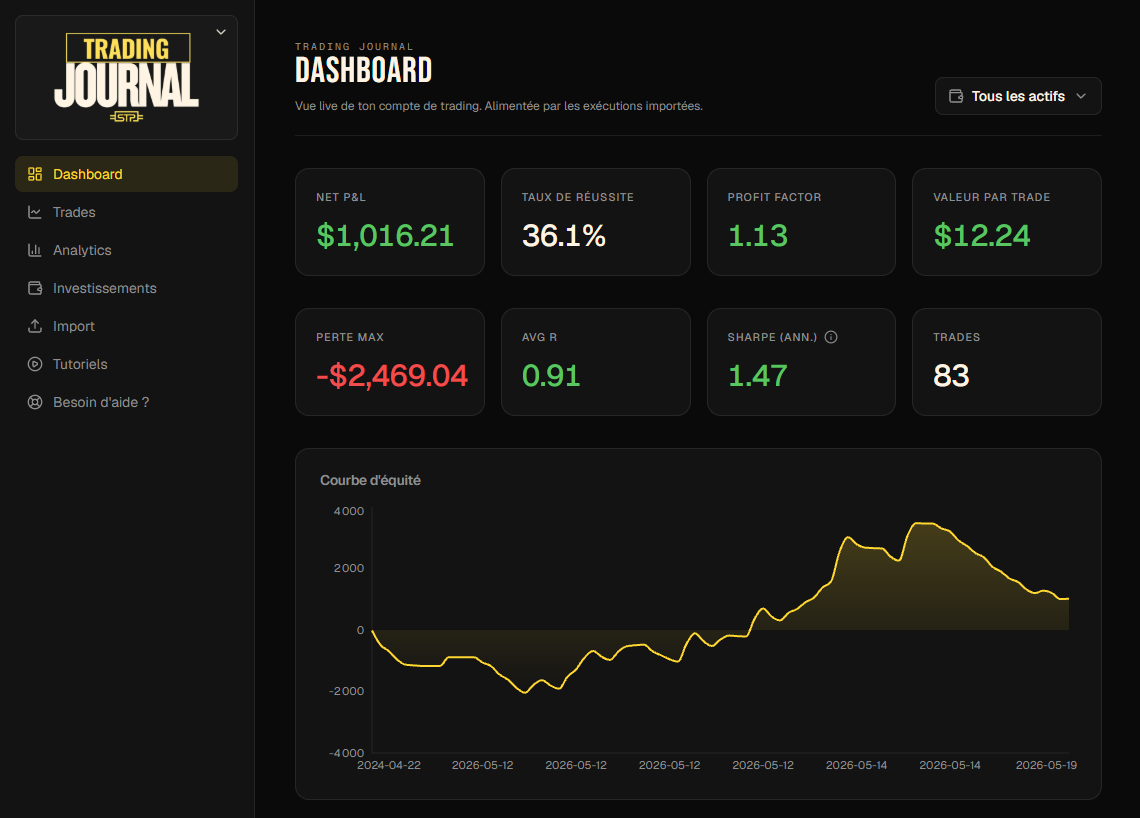This screenshot has height=818, width=1140.
Task: Click the Dashboard grid icon in sidebar
Action: (x=35, y=174)
